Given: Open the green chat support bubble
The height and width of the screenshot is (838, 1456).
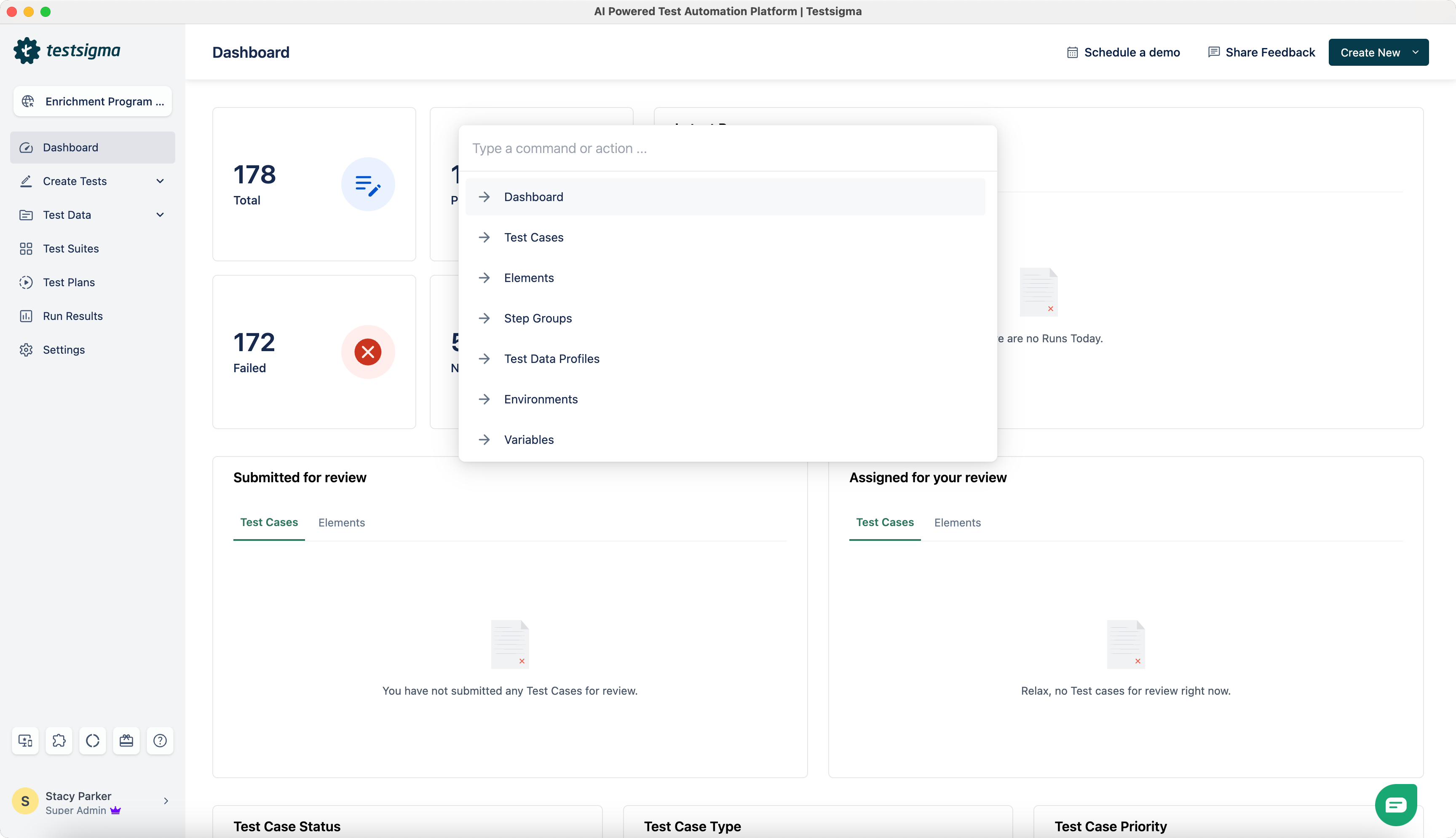Looking at the screenshot, I should coord(1396,805).
